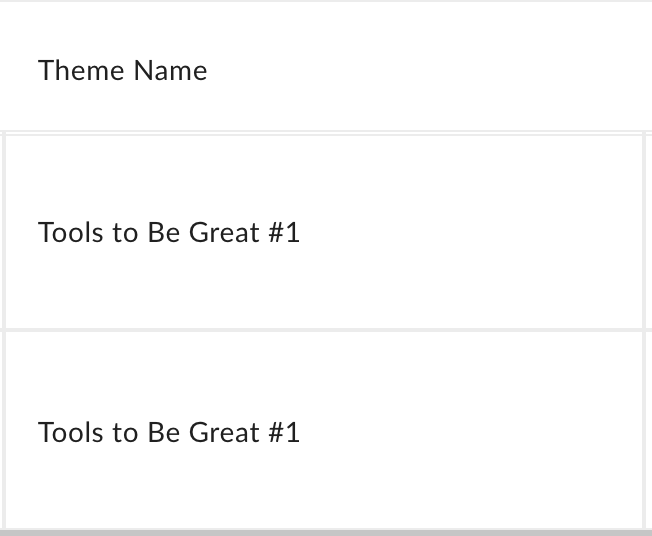
Task: Click "Great" in the last data row
Action: [x=225, y=432]
